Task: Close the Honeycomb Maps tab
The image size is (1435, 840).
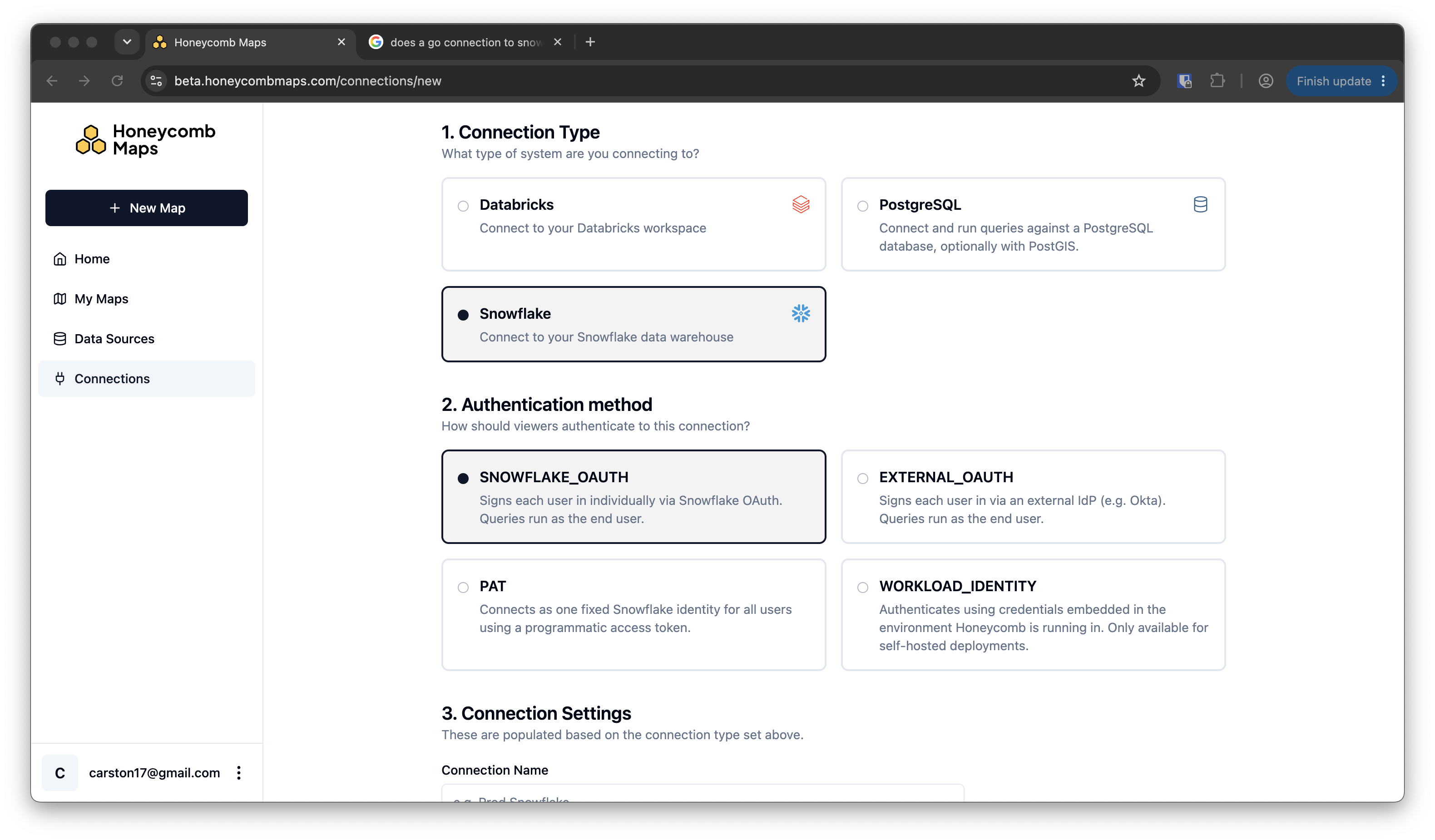Action: click(x=341, y=42)
